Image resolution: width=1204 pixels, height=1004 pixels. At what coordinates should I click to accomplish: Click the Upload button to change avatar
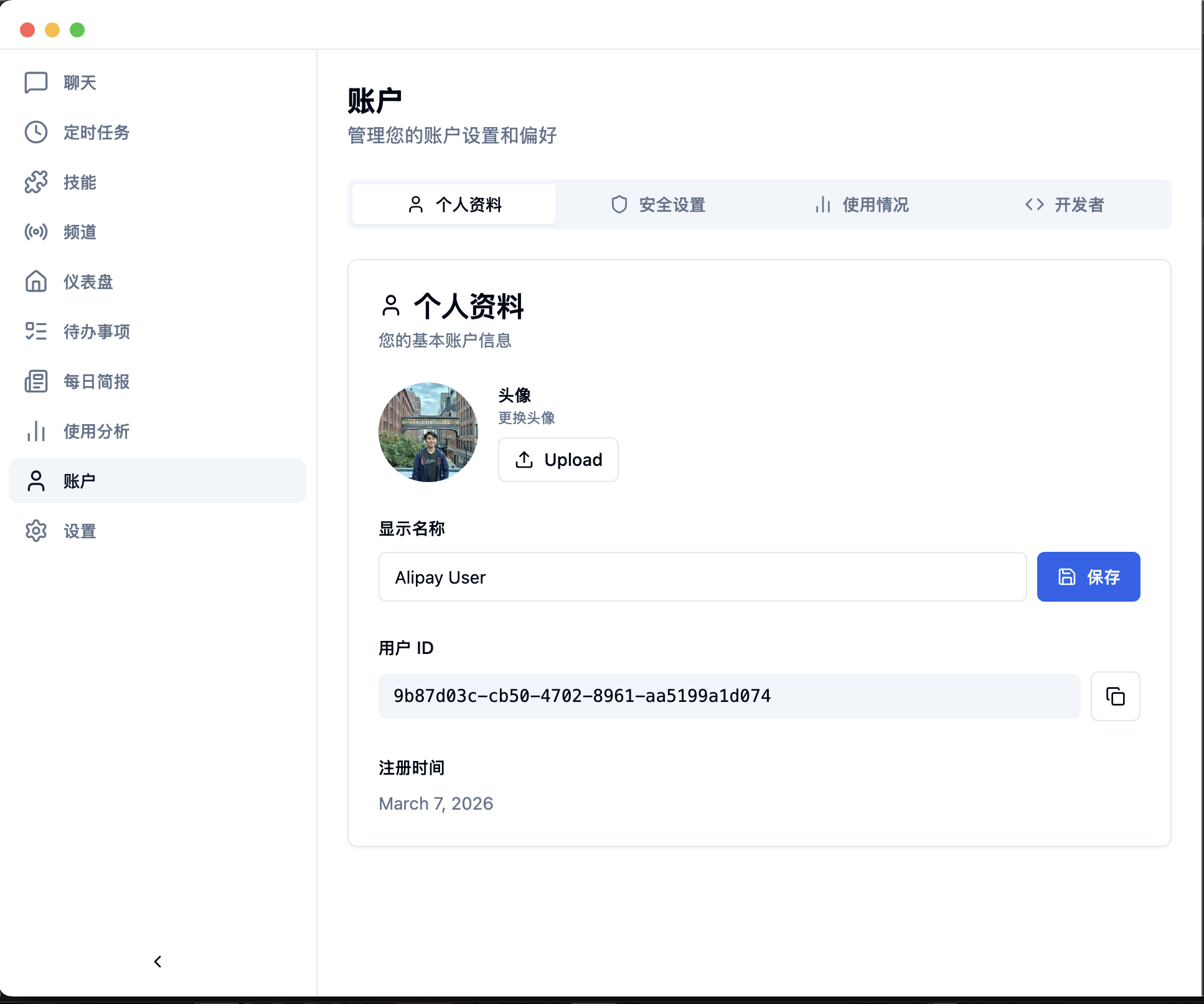pyautogui.click(x=558, y=460)
